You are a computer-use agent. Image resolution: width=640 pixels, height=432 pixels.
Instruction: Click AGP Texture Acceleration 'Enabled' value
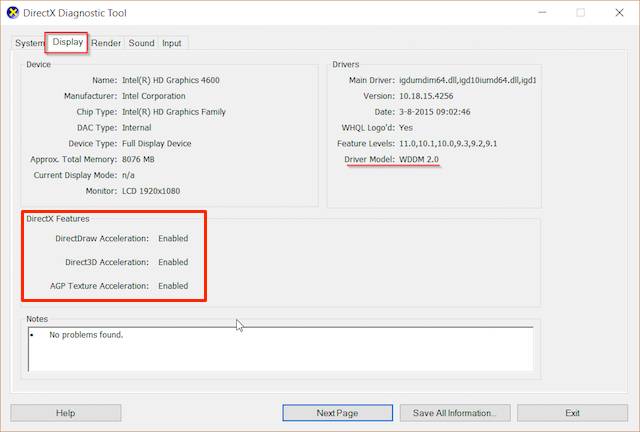173,286
